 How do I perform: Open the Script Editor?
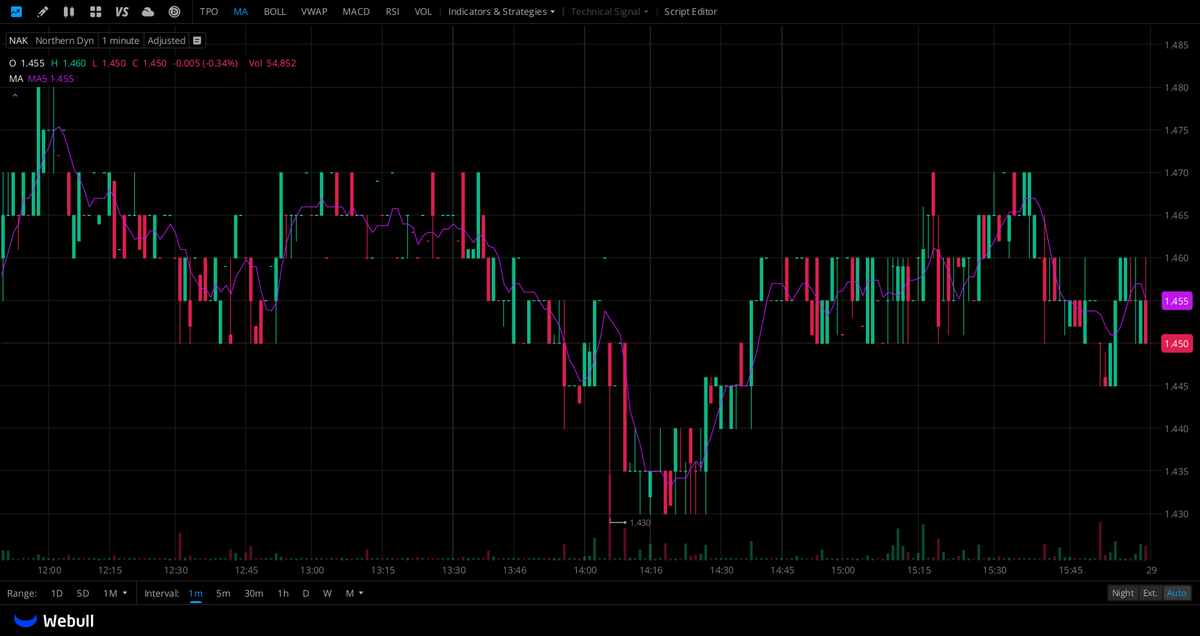click(x=691, y=12)
